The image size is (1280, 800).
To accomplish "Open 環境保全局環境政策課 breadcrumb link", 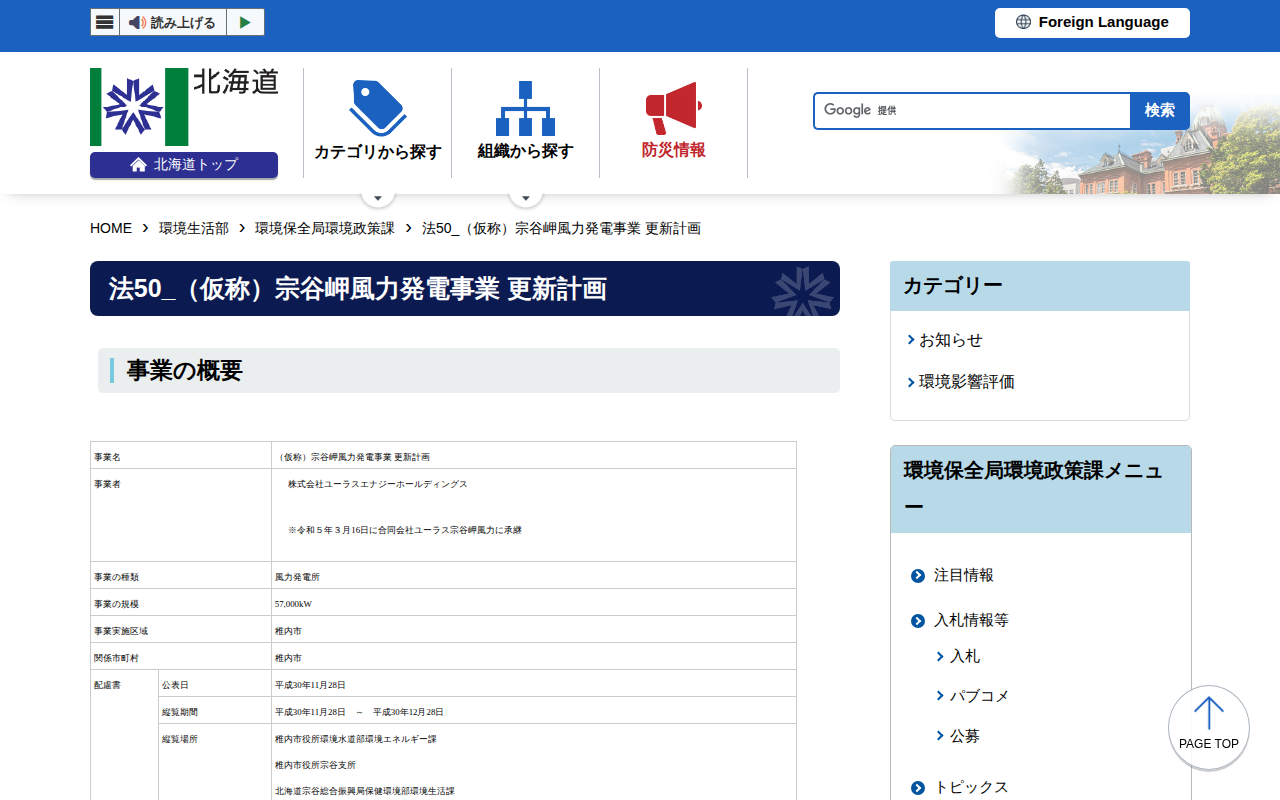I will (x=325, y=228).
